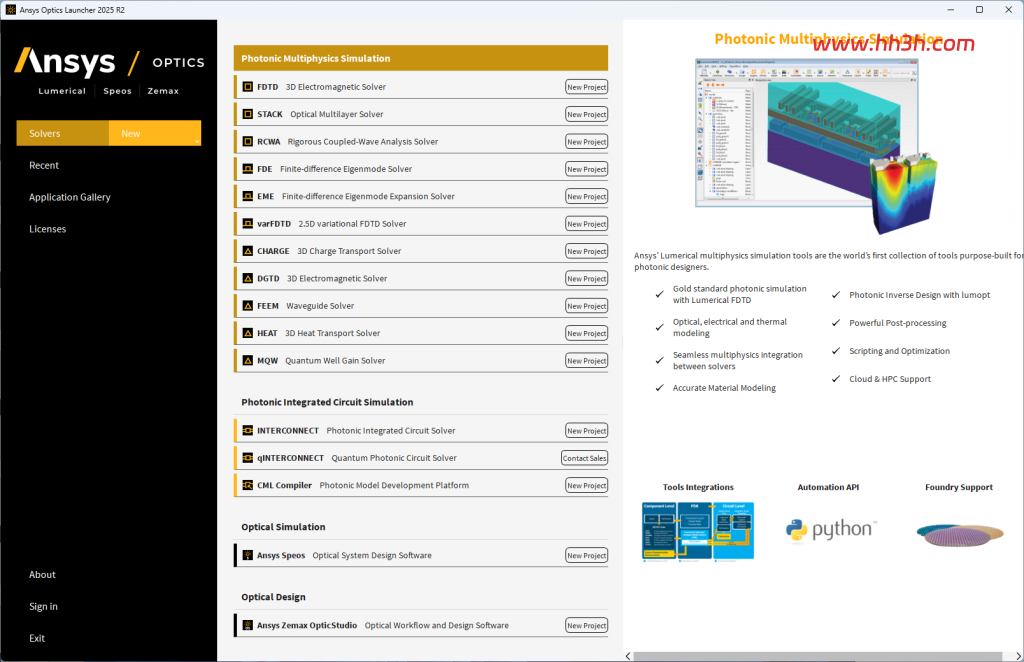Start a New Project for CML Compiler
Screen dimensions: 1024x662
[x=586, y=486]
